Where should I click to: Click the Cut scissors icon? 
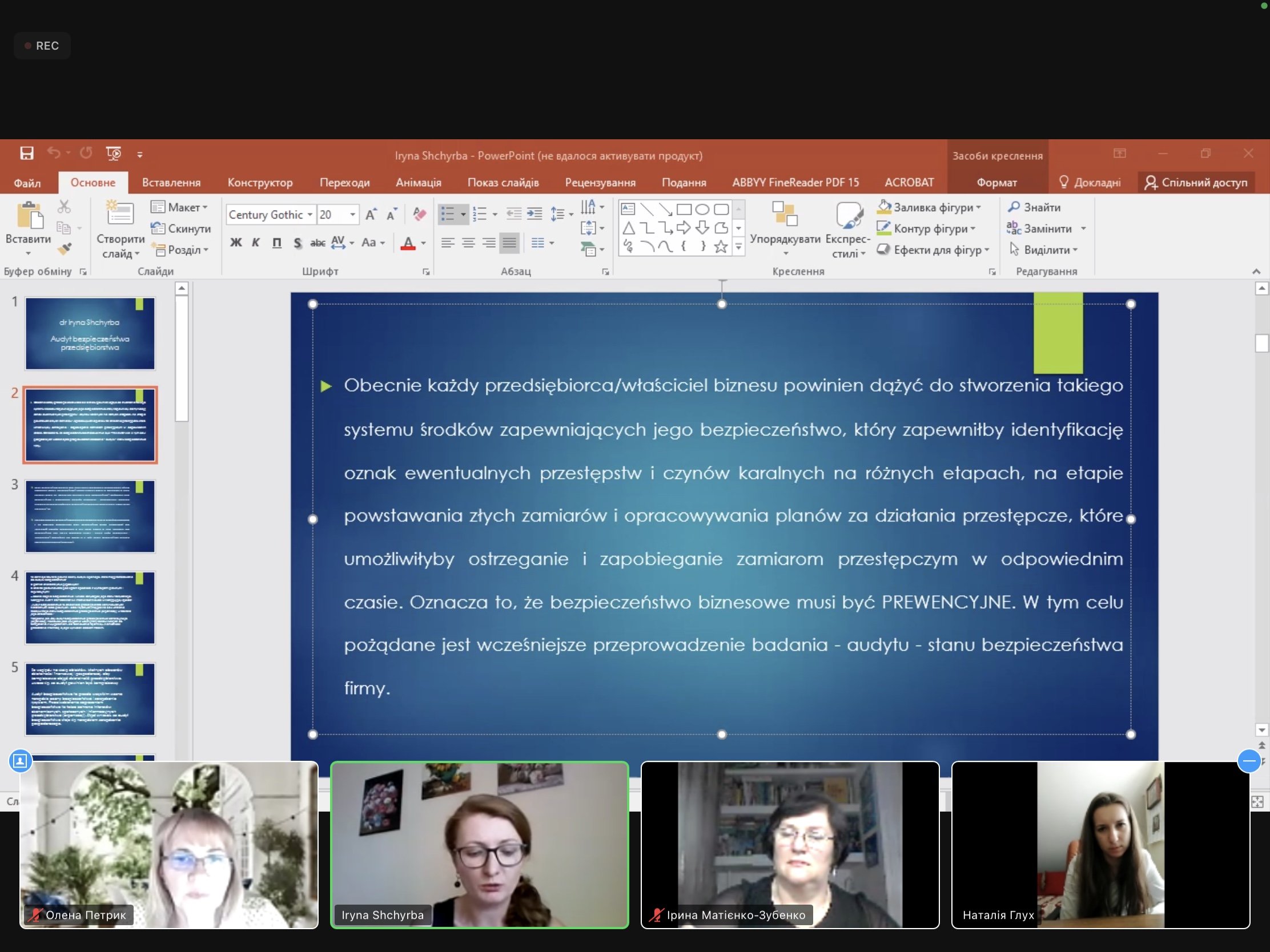65,207
